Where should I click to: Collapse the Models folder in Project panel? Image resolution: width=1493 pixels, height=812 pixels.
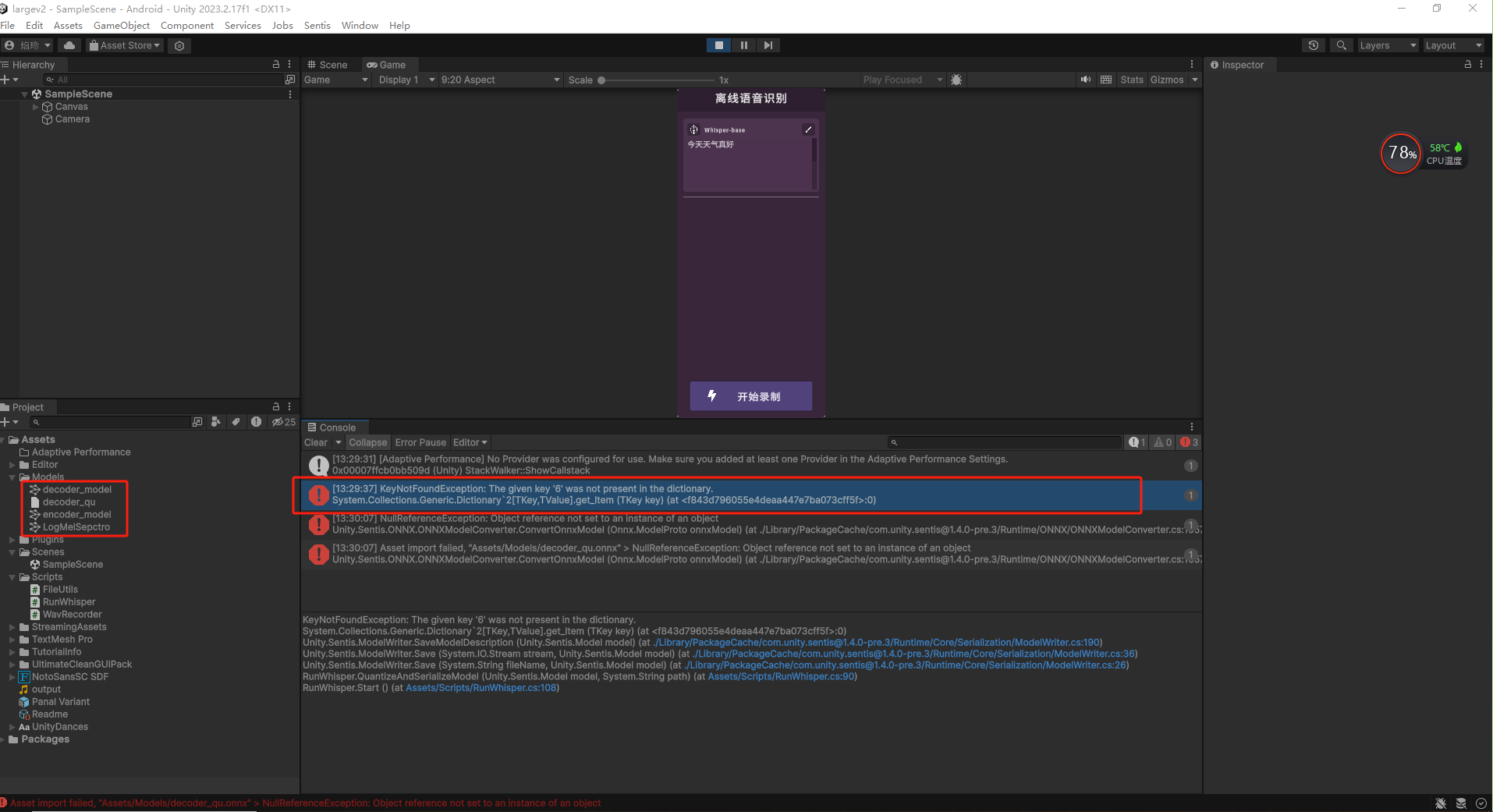click(11, 477)
